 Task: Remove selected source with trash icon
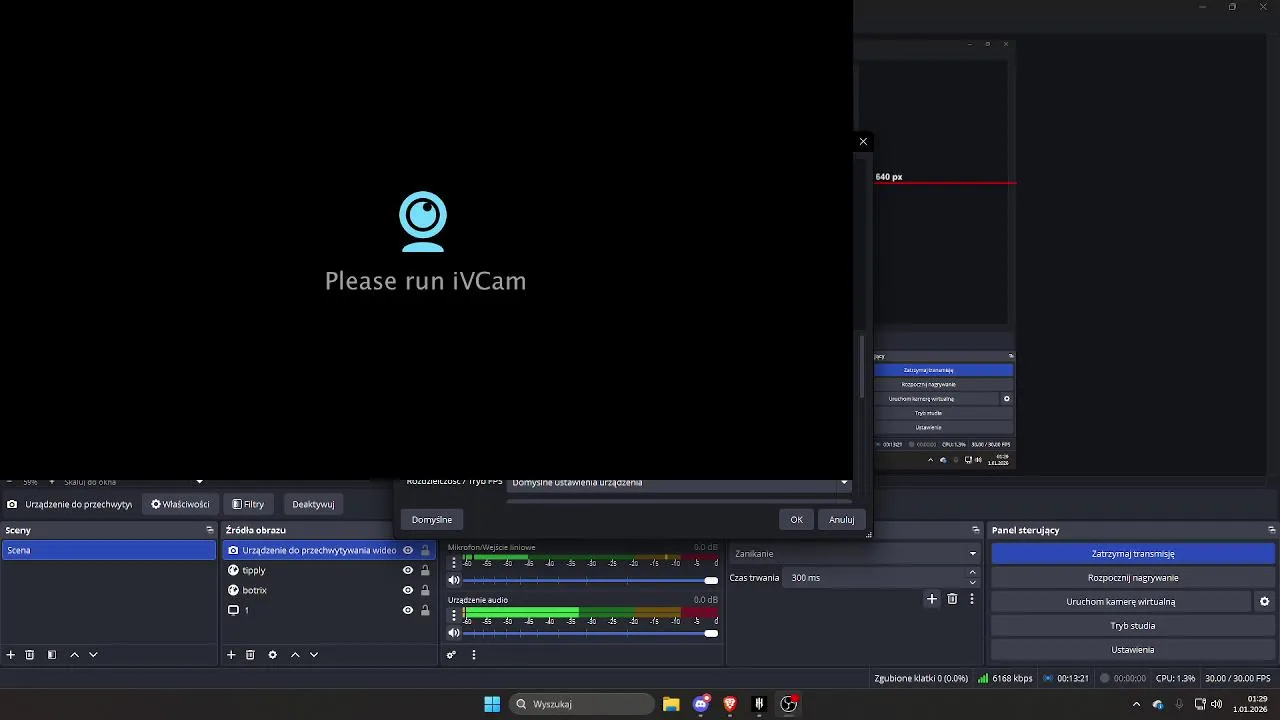250,655
